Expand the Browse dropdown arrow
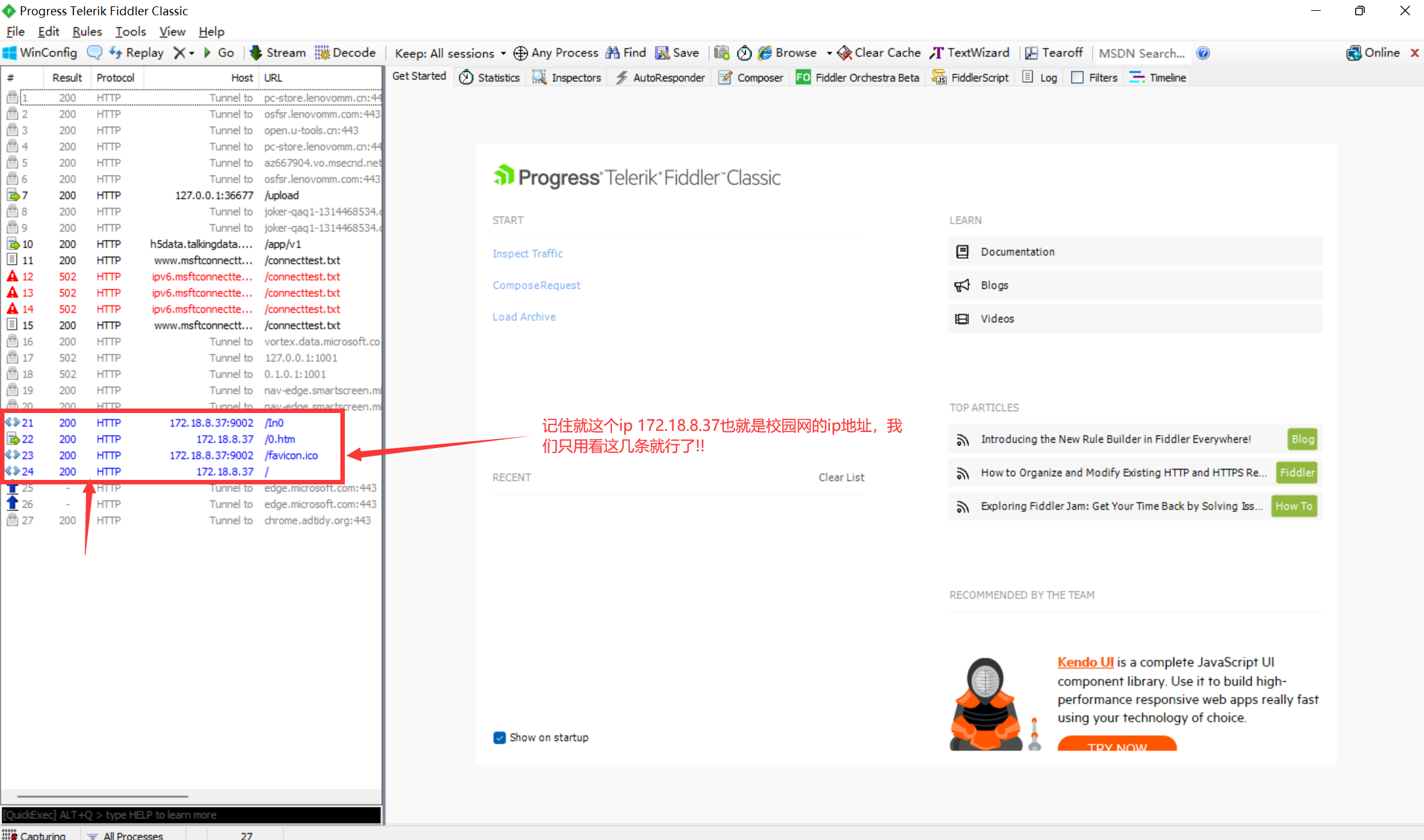Screen dimensions: 1424x840 coord(829,53)
